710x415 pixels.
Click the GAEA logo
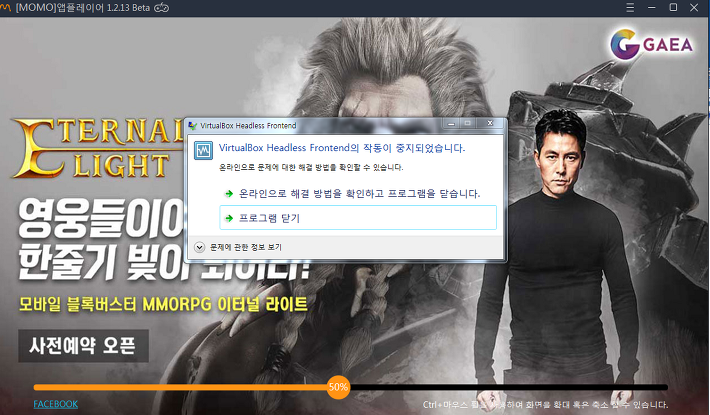point(651,44)
